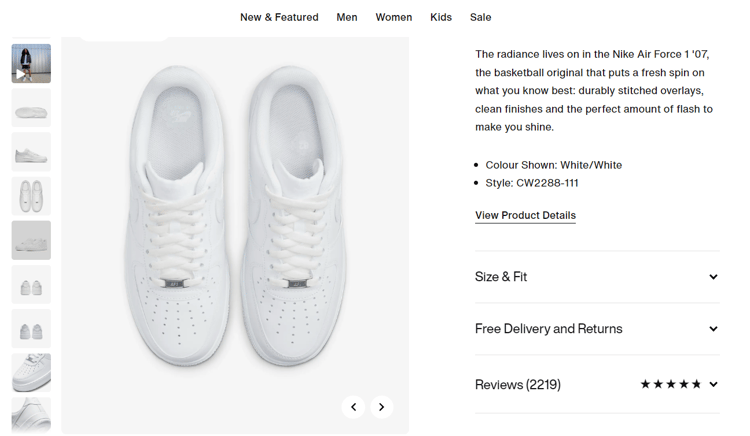The image size is (750, 436).
Task: Open the Men menu
Action: point(347,17)
